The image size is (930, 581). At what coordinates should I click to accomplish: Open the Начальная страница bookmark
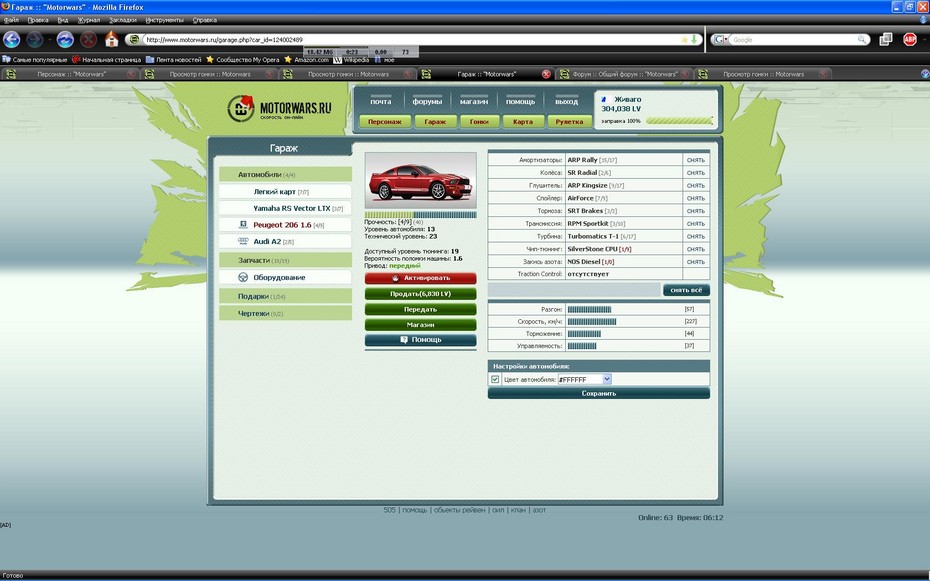coord(107,59)
